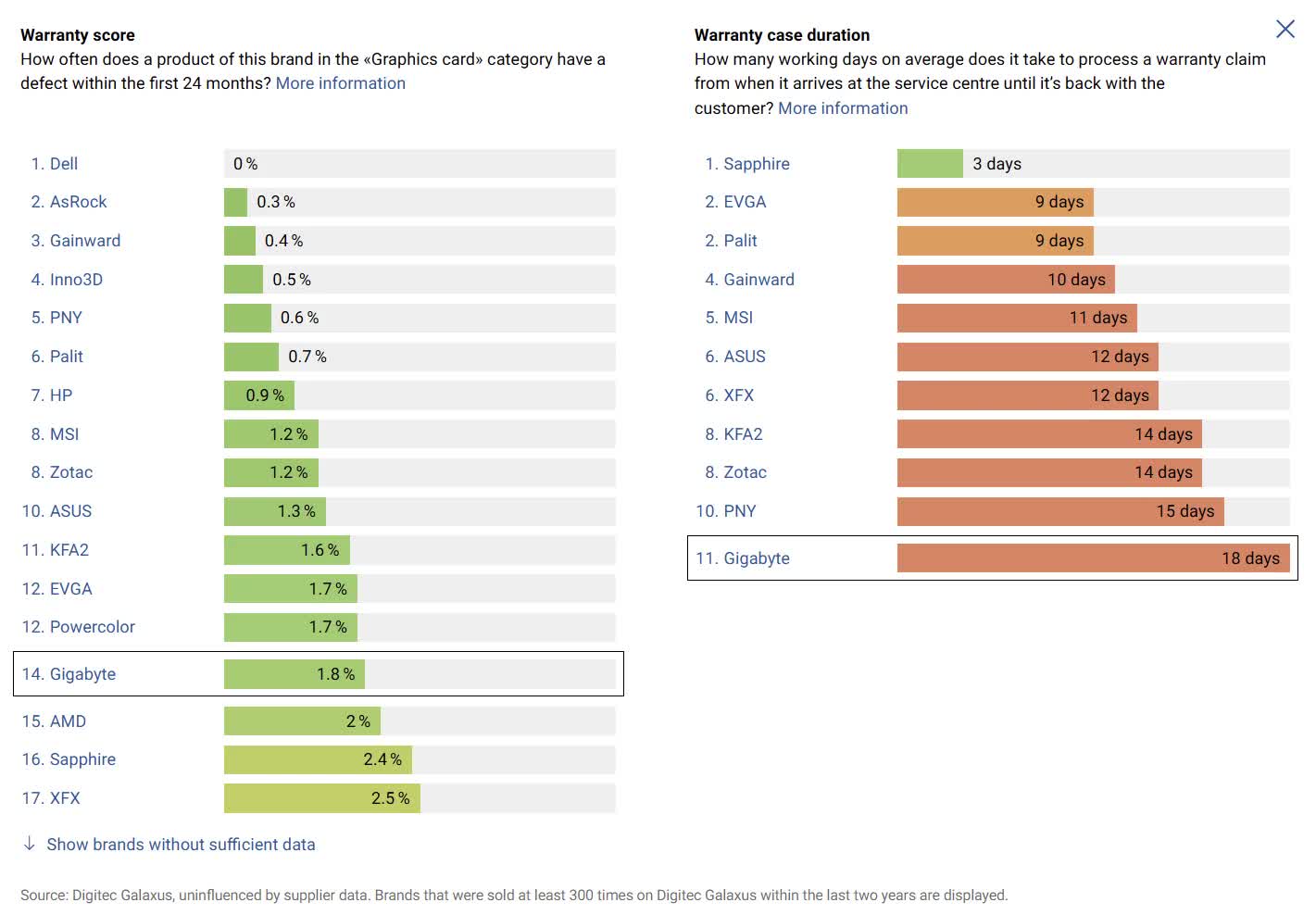The width and height of the screenshot is (1316, 915).
Task: Click Gigabyte's 18 days duration bar
Action: click(1093, 558)
